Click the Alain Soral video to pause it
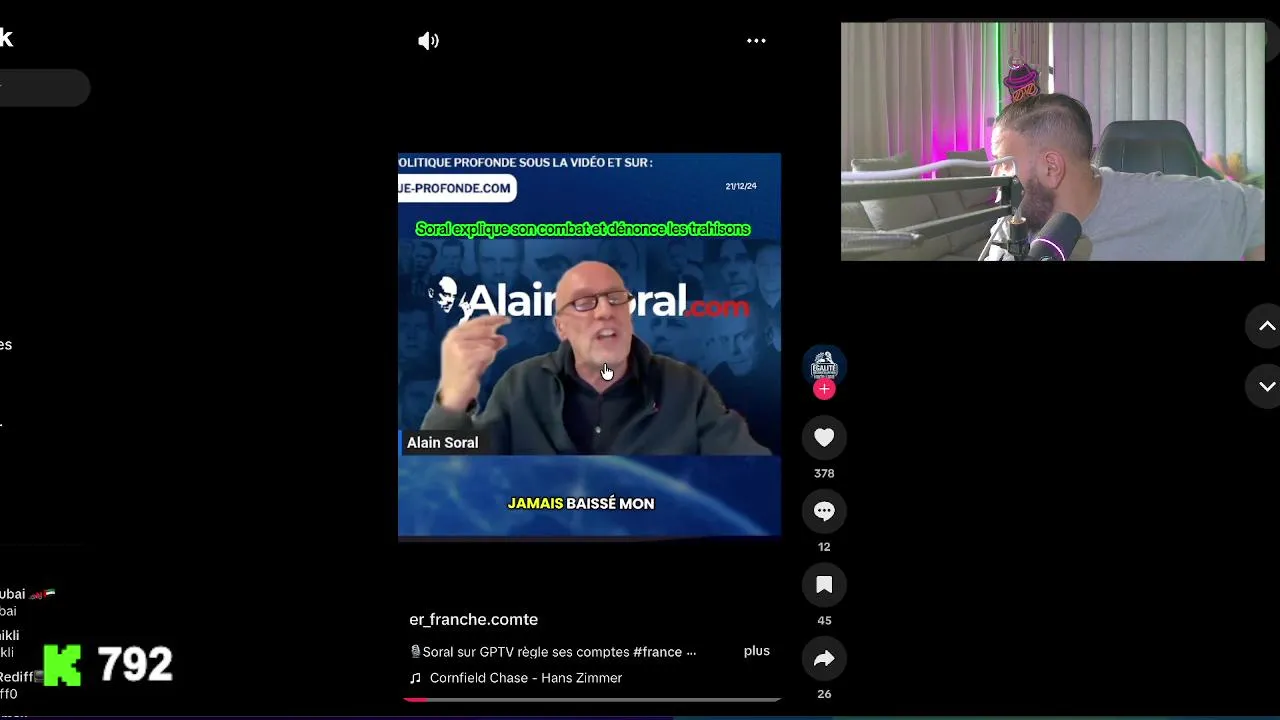Image resolution: width=1280 pixels, height=720 pixels. 589,345
